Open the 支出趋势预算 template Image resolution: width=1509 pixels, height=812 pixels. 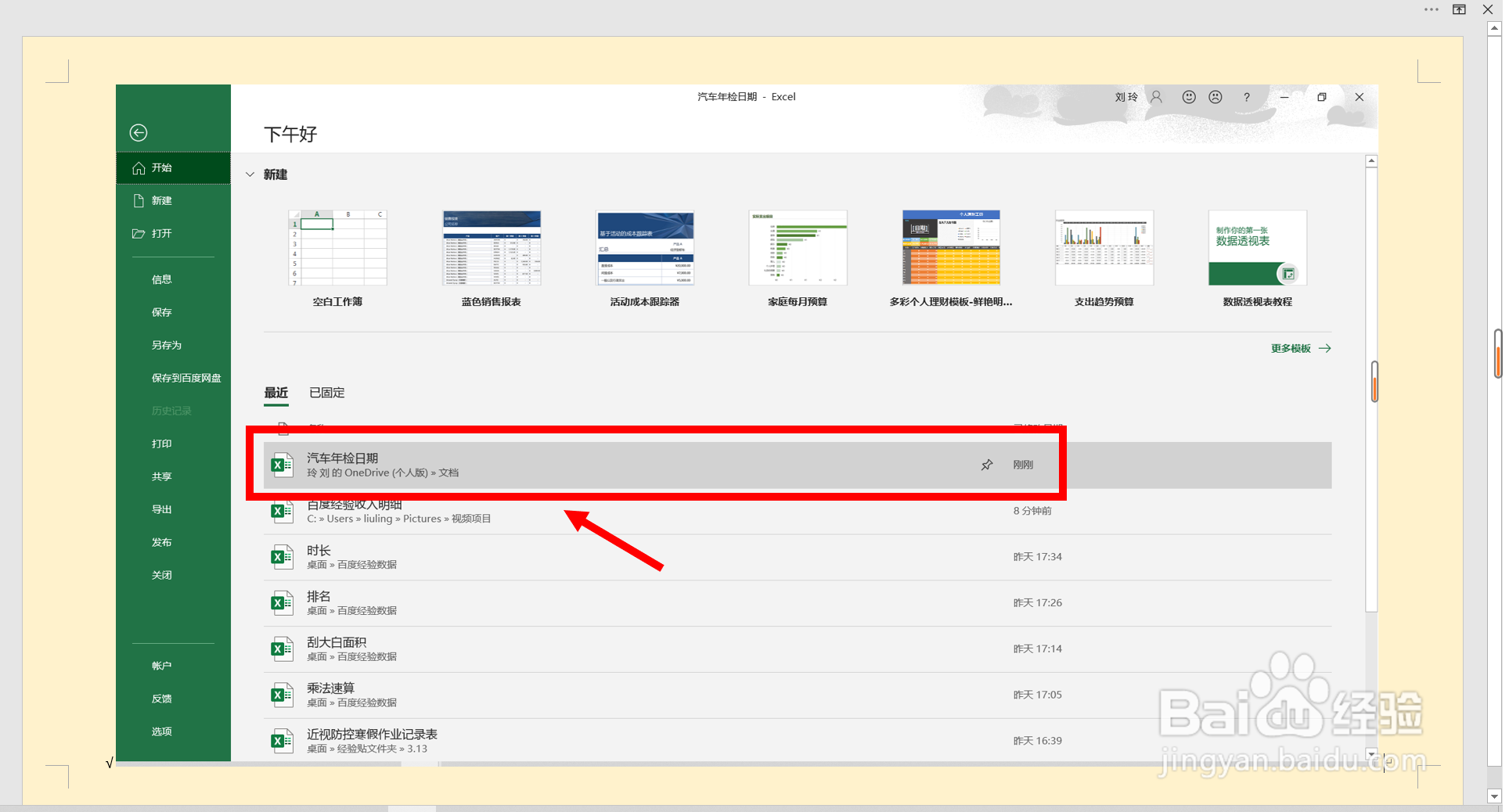1104,258
